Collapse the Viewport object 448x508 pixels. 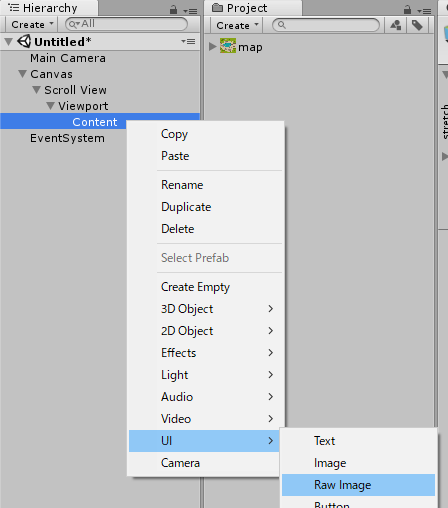point(50,106)
